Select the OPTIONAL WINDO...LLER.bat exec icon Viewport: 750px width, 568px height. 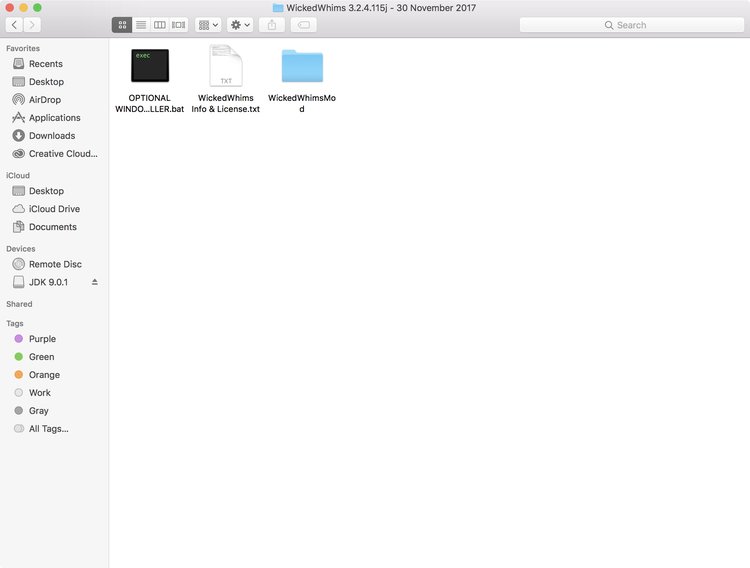pos(150,66)
